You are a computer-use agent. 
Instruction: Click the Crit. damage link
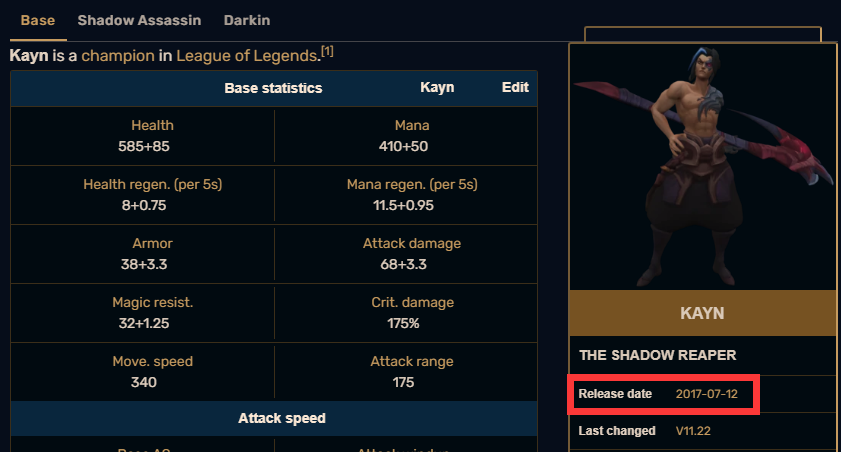pyautogui.click(x=412, y=302)
